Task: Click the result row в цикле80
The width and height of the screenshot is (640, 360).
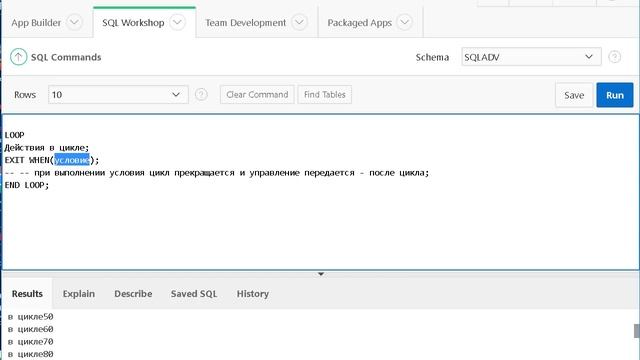Action: (31, 354)
